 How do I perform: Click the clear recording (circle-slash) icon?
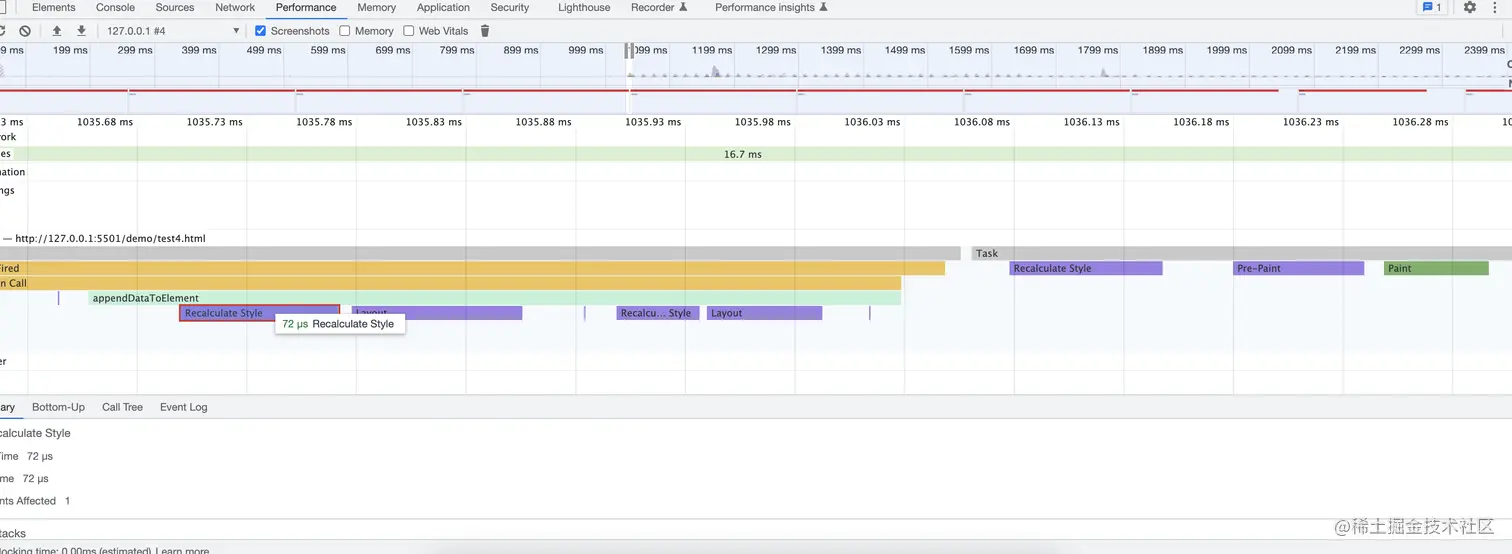point(25,31)
